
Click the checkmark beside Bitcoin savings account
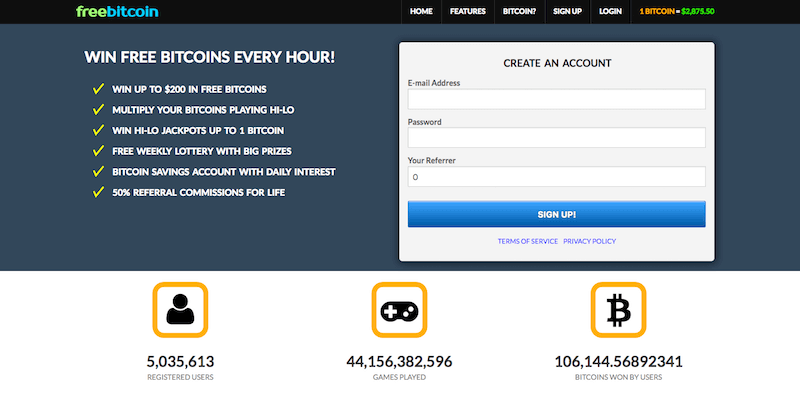click(98, 171)
